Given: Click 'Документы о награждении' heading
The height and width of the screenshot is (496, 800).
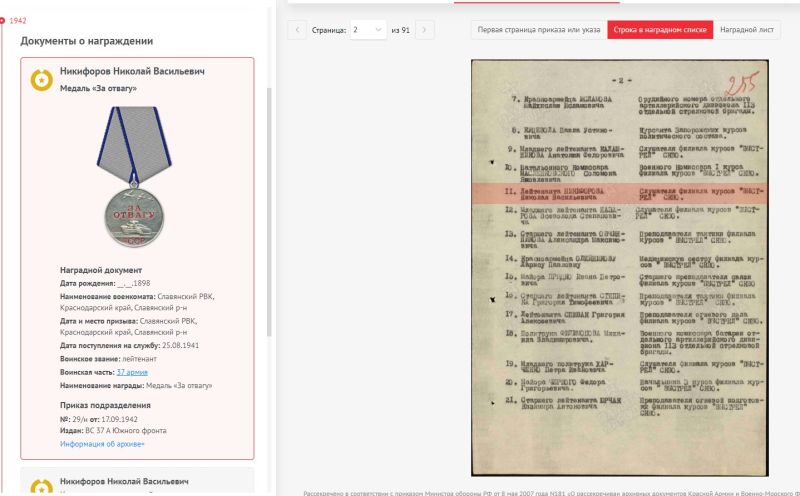Looking at the screenshot, I should (x=87, y=41).
